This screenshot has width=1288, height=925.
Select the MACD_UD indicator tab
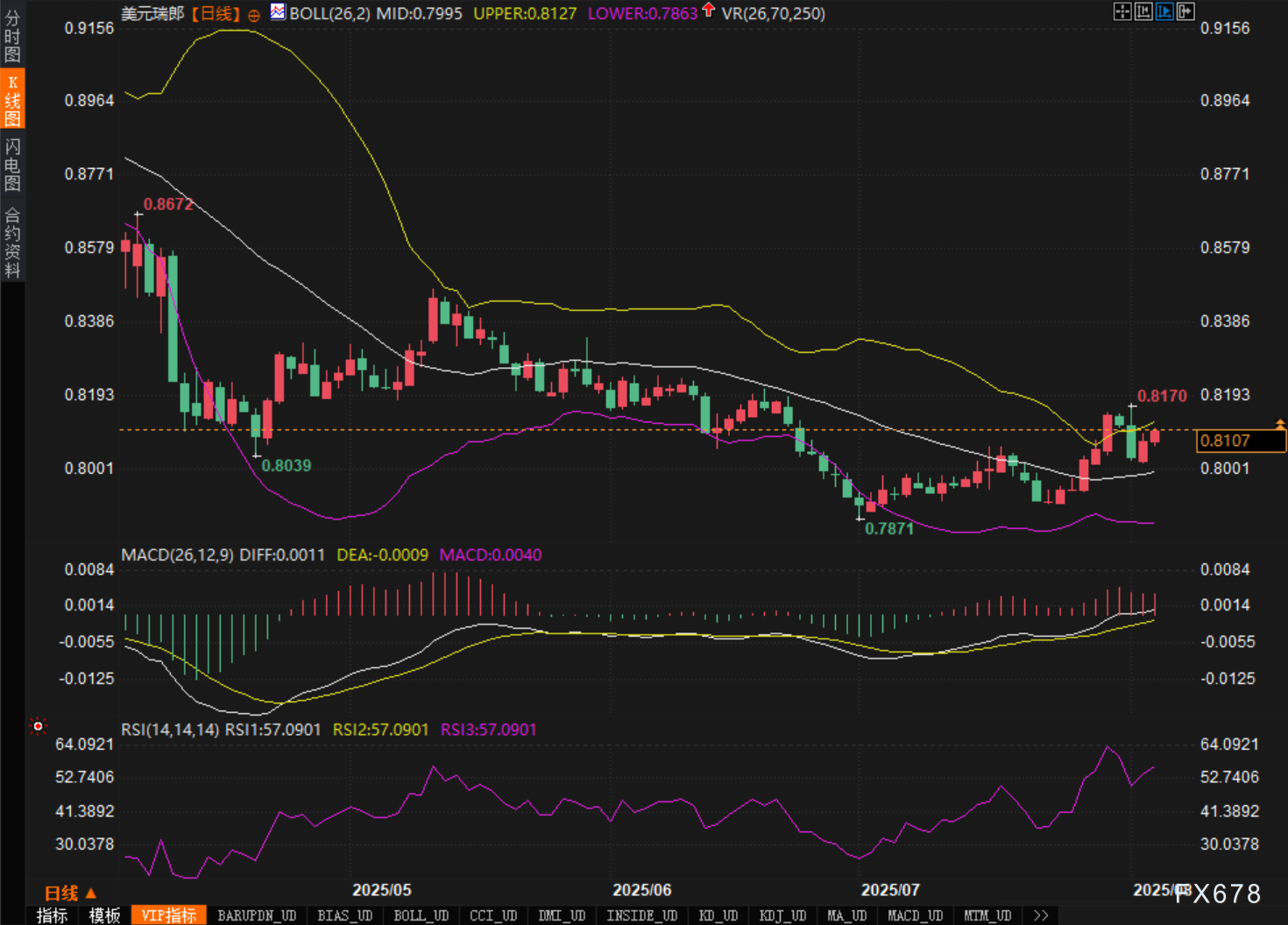(x=915, y=915)
